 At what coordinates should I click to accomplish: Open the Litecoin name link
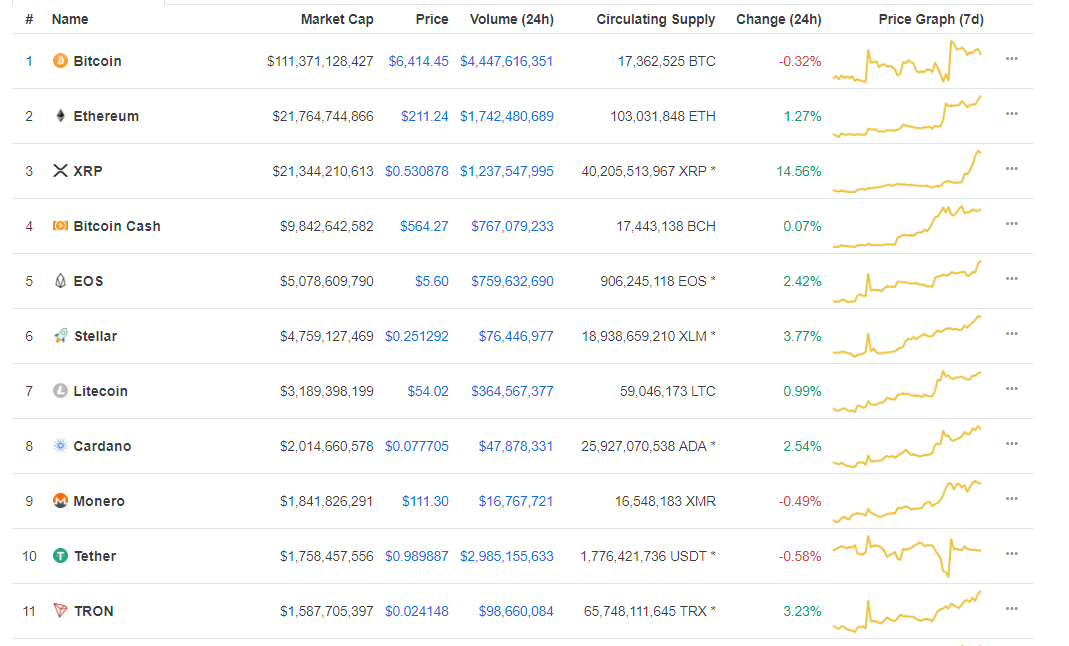click(100, 391)
